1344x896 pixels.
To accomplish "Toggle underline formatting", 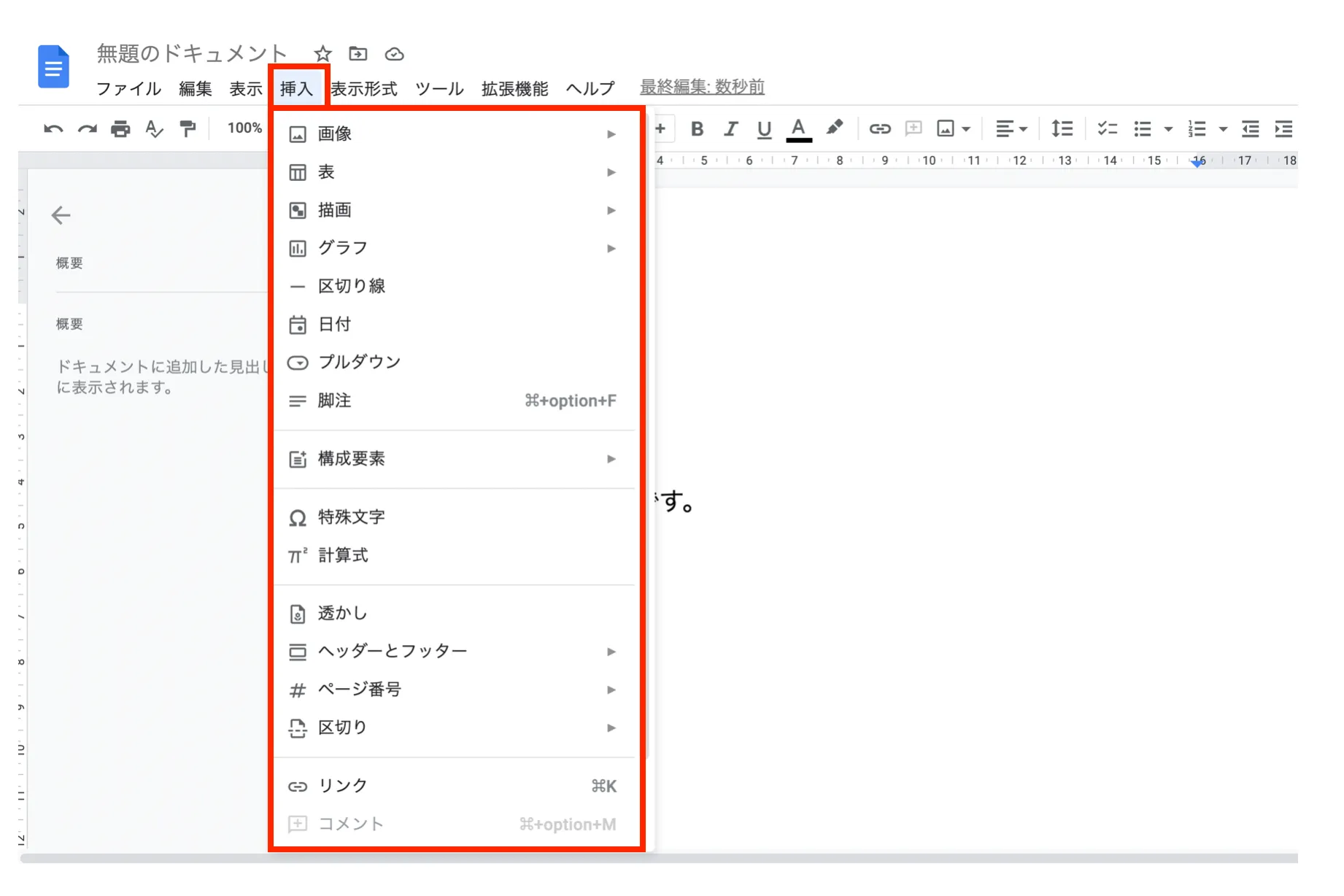I will (764, 129).
